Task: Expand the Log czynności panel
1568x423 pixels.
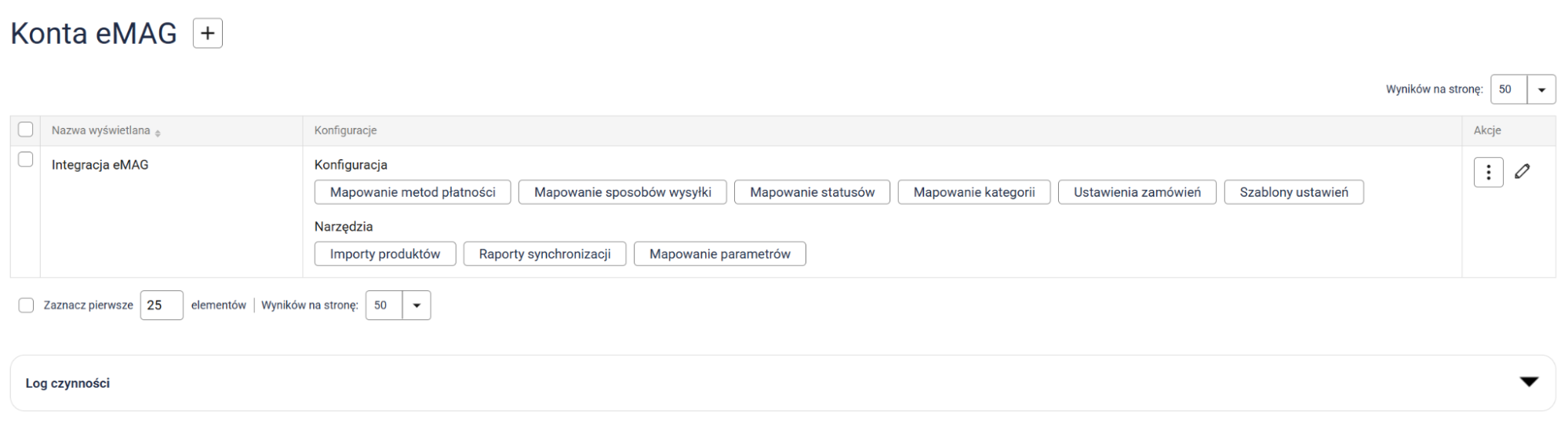Action: [1529, 382]
